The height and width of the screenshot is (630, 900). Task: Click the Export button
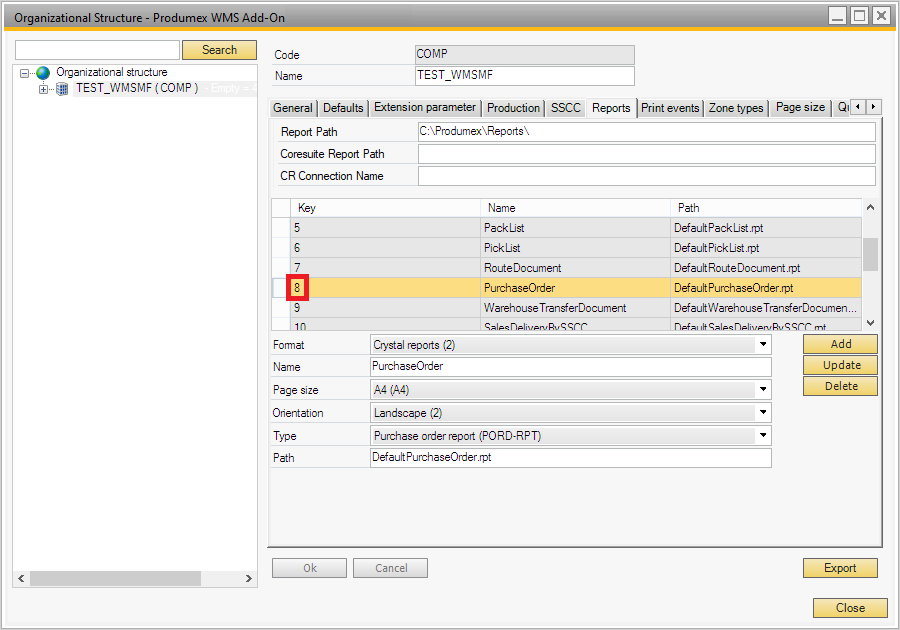click(840, 568)
